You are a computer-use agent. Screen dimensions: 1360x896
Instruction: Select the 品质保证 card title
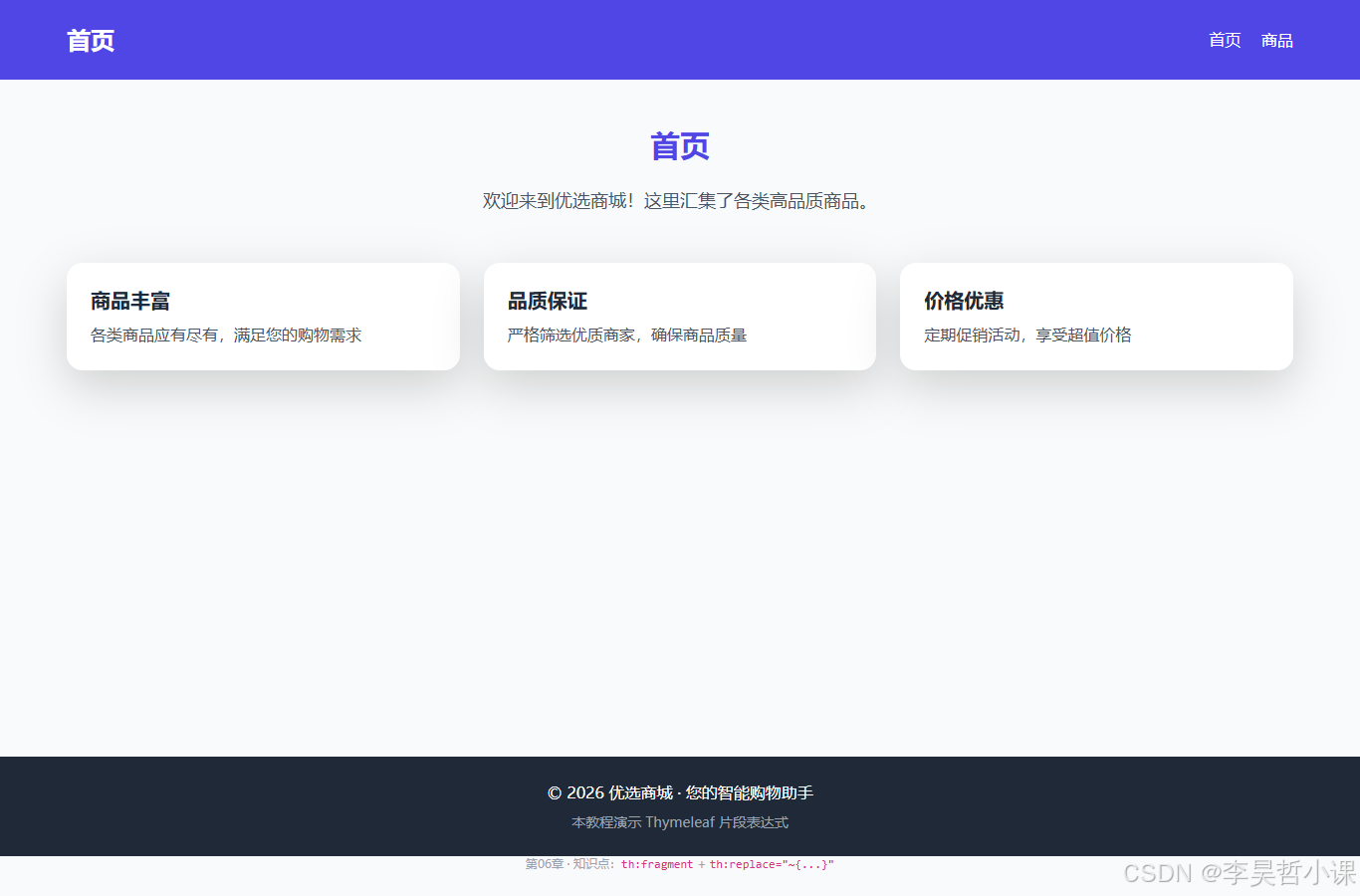(x=548, y=301)
